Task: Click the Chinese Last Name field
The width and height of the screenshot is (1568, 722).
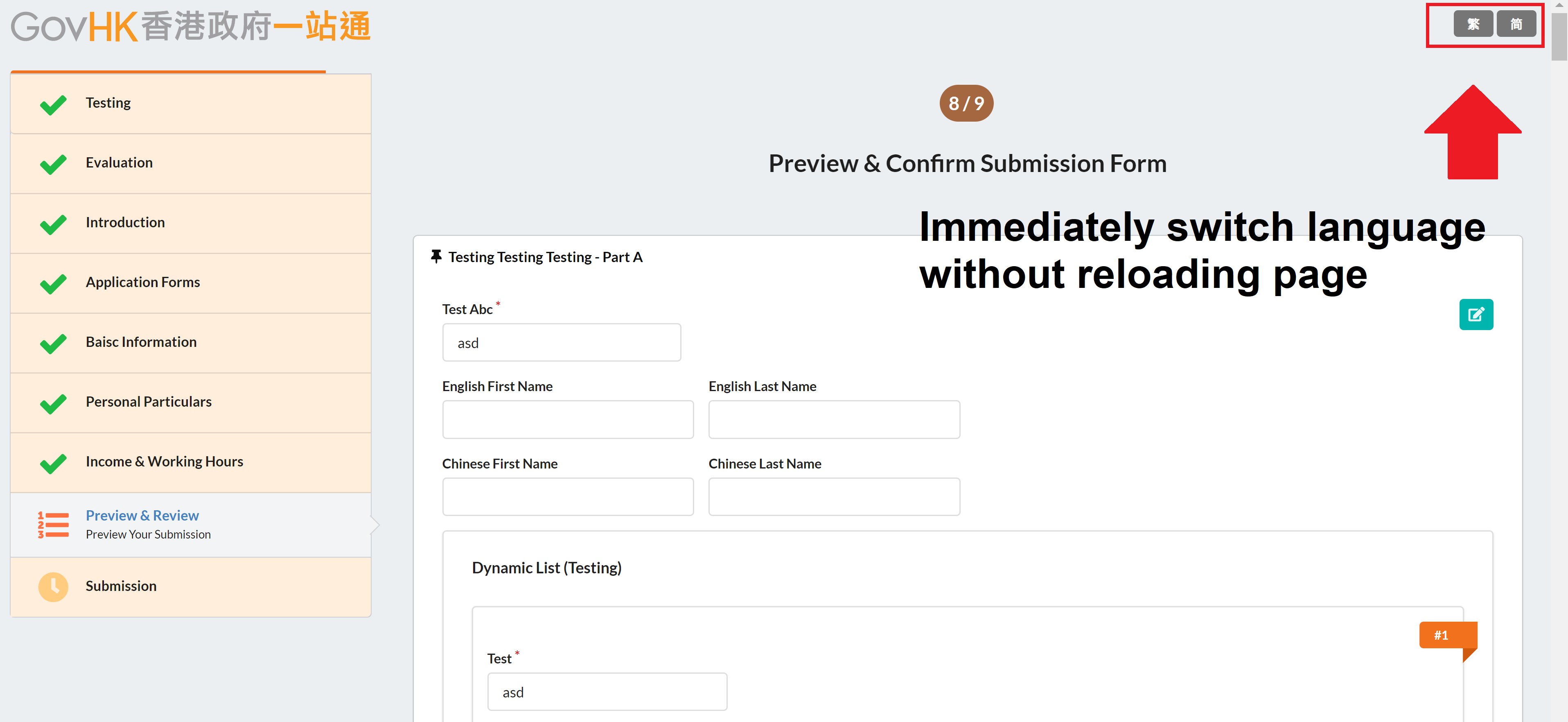Action: coord(834,497)
